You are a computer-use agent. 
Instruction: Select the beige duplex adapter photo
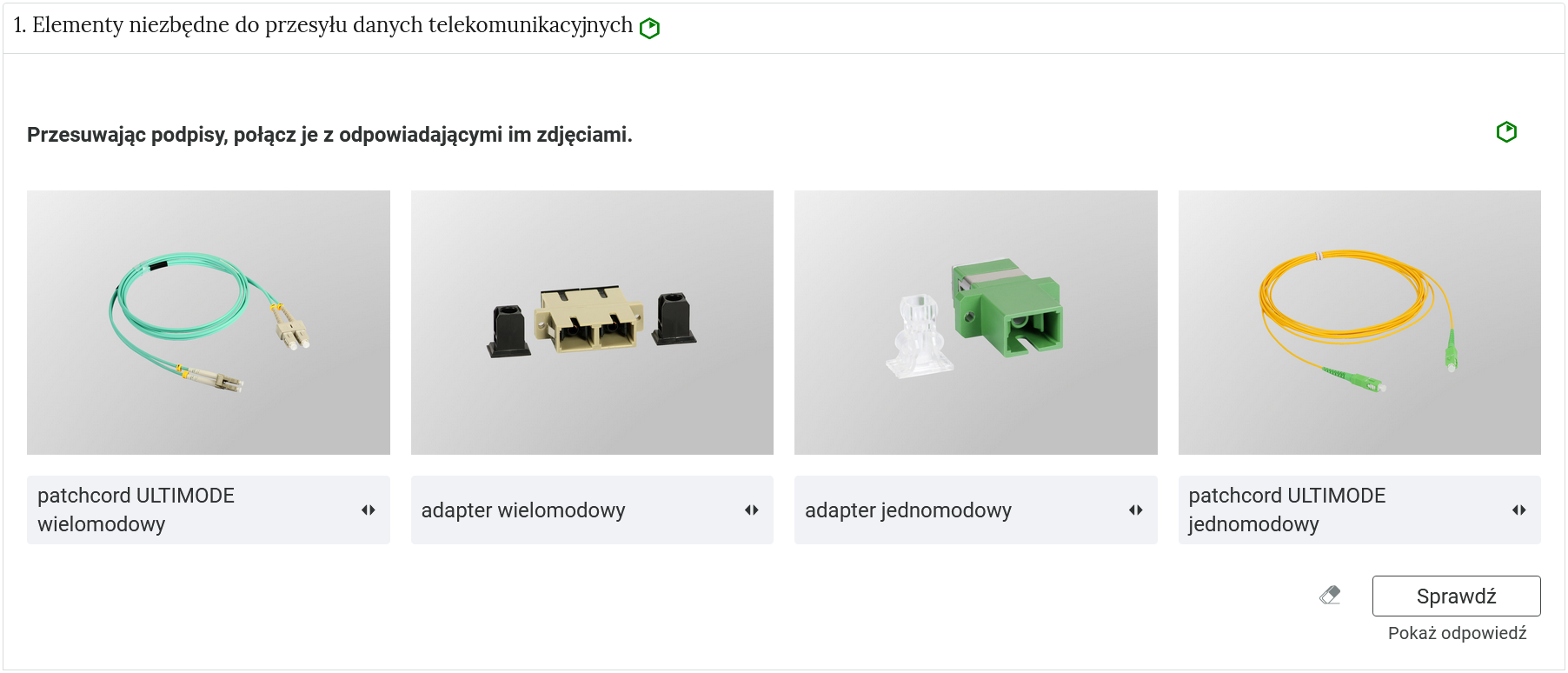click(x=592, y=323)
